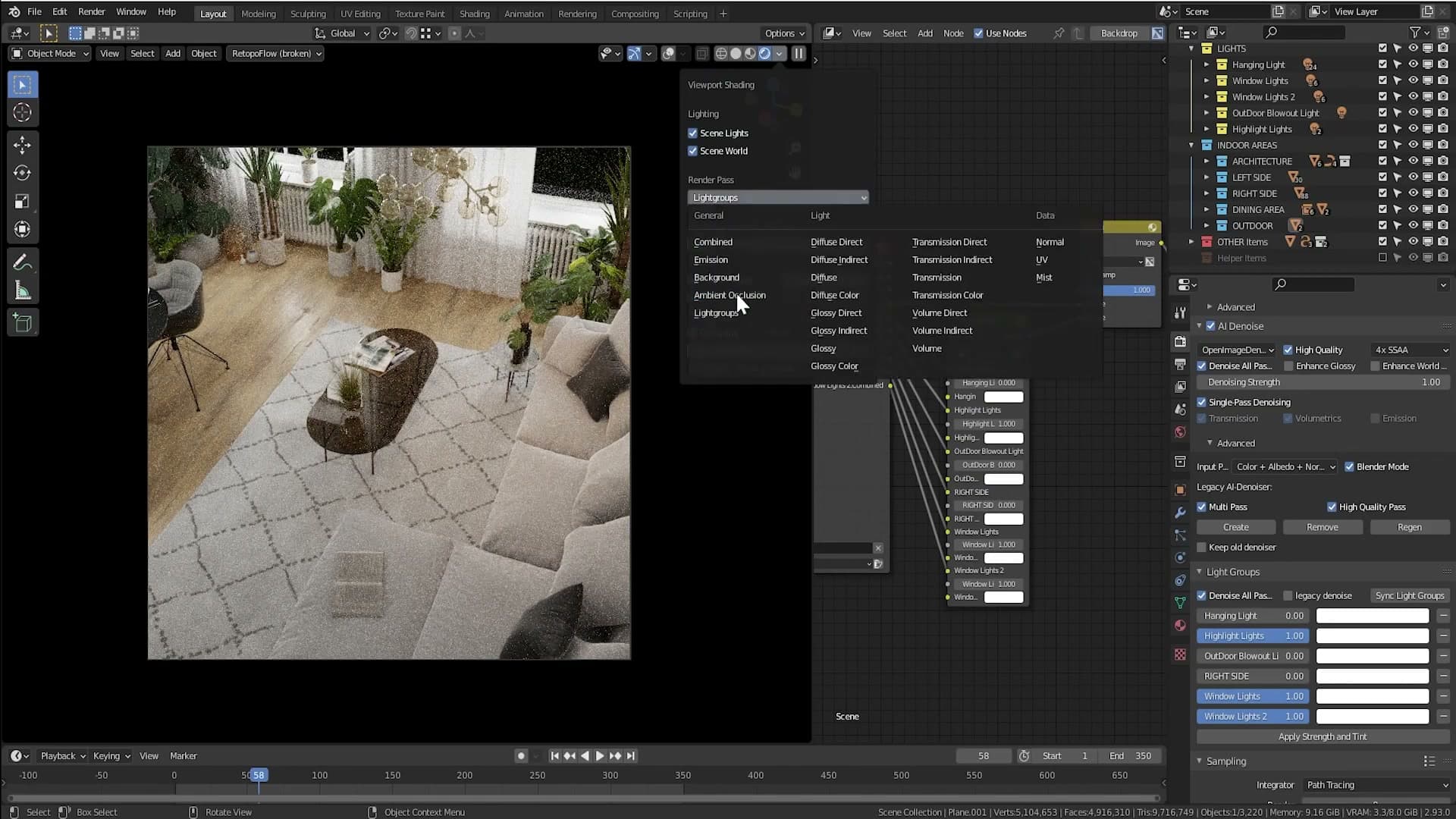Select the Measure tool
The image size is (1456, 819).
click(22, 290)
